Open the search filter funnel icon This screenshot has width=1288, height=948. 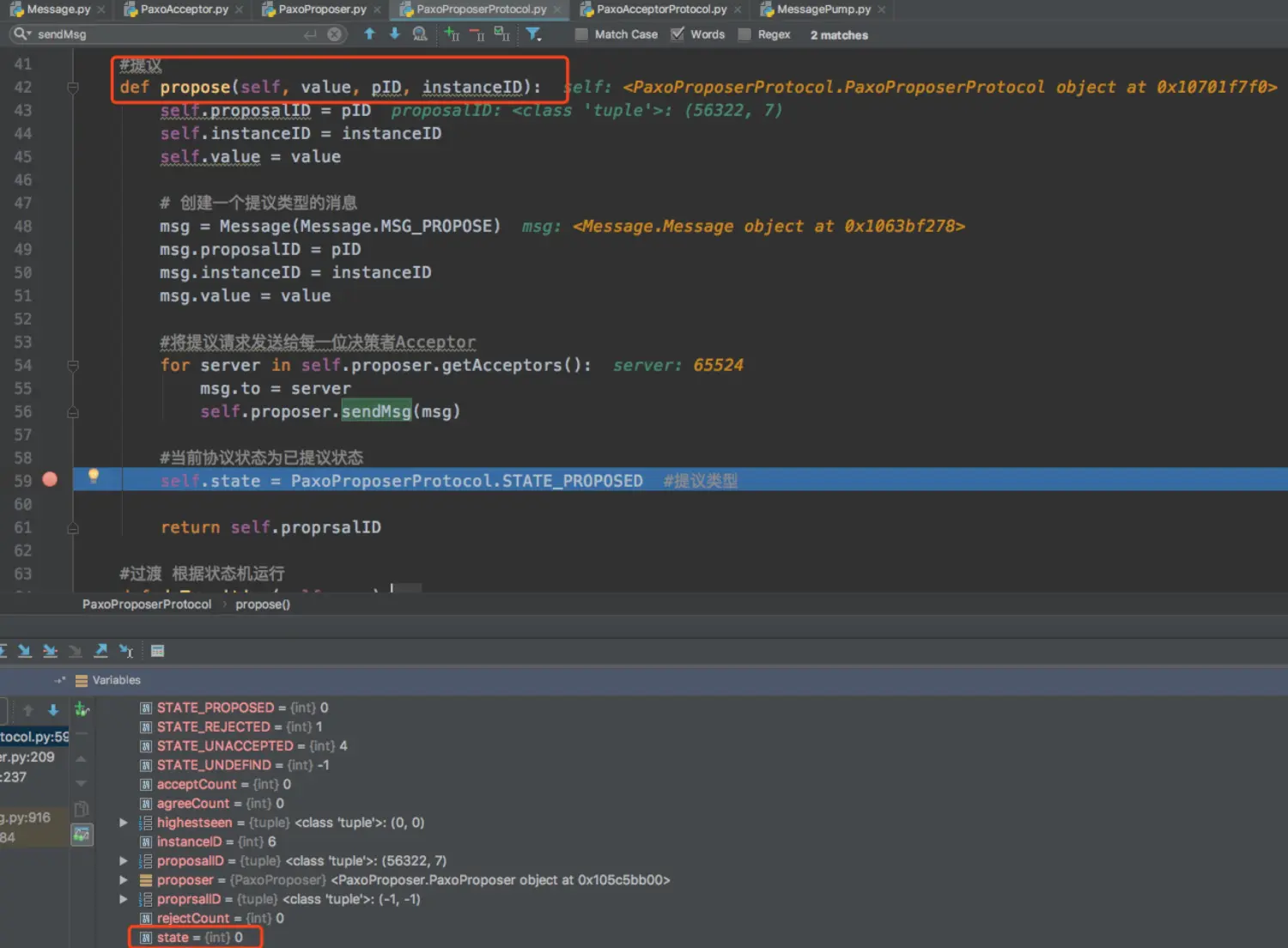[x=533, y=34]
